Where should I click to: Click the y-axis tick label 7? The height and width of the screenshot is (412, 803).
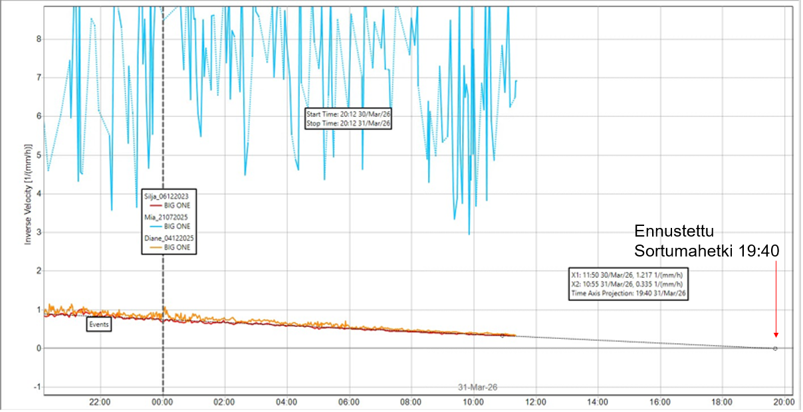coord(38,78)
